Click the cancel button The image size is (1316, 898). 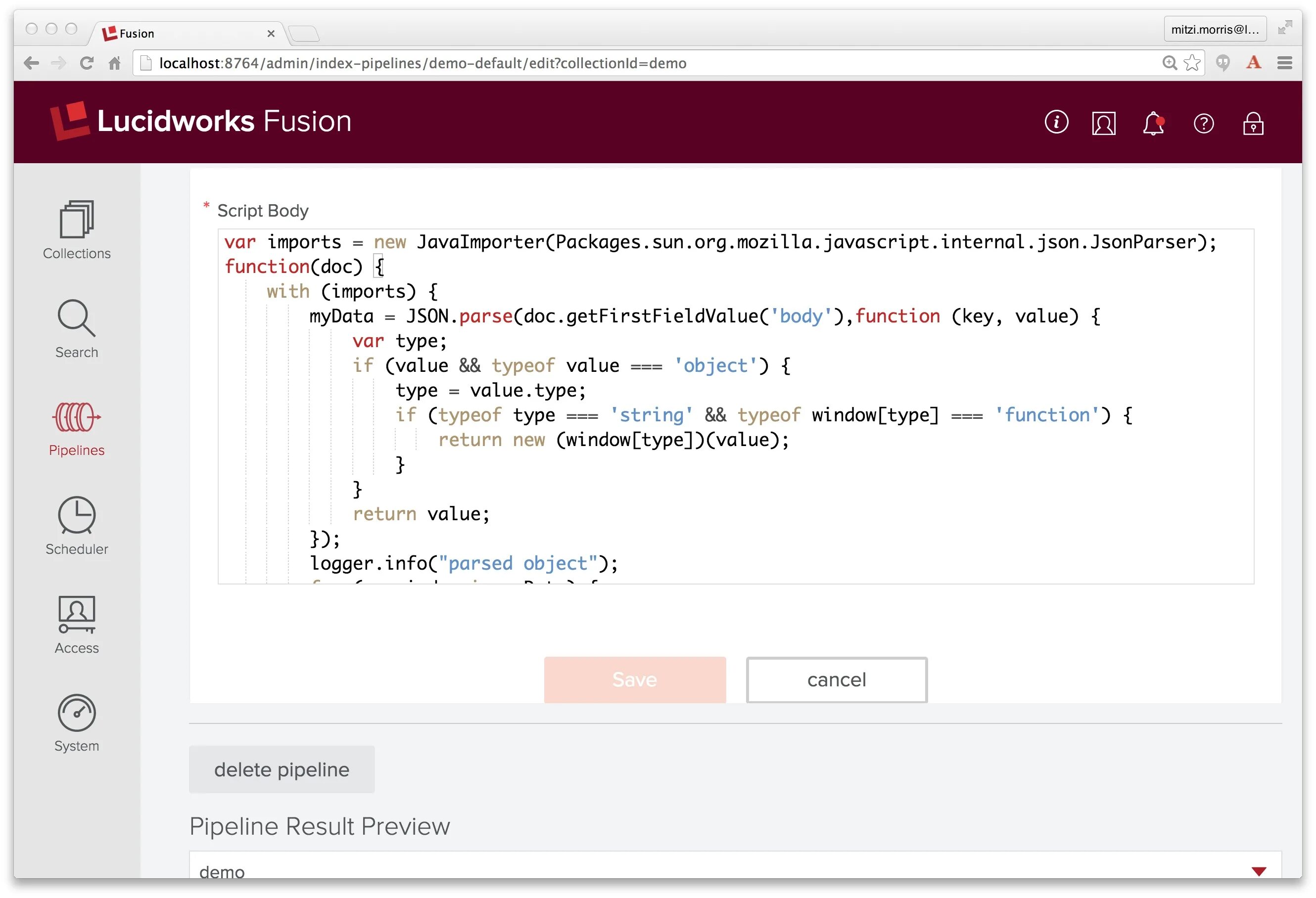point(836,679)
